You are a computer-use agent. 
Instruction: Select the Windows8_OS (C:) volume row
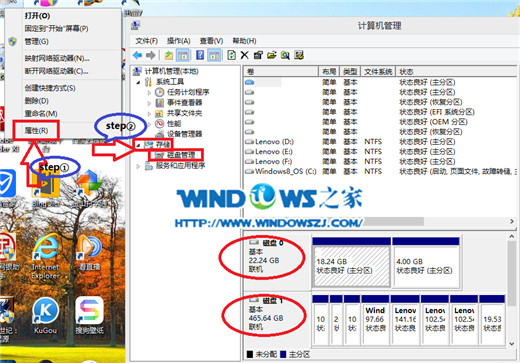pos(380,171)
